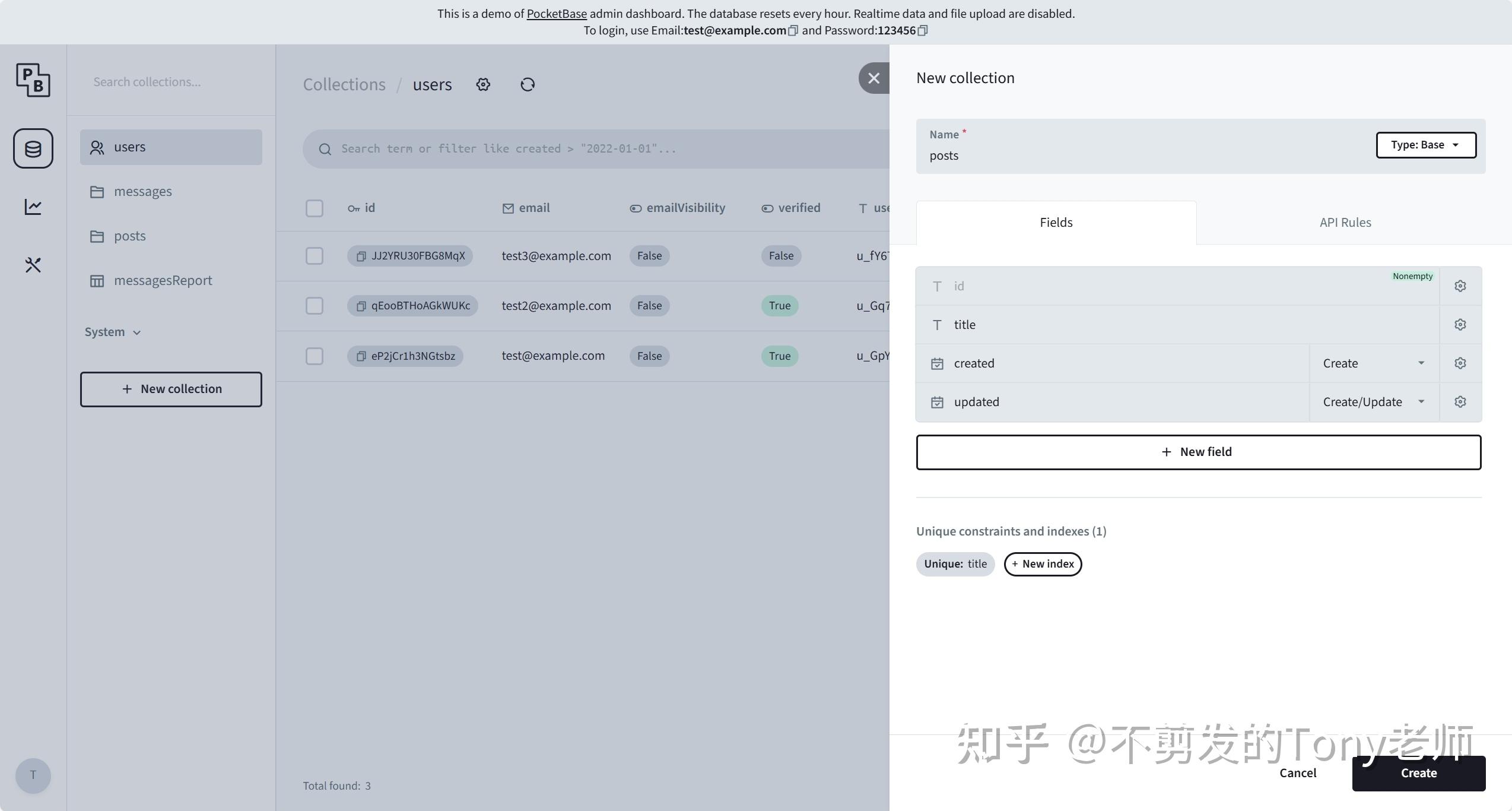This screenshot has height=811, width=1512.
Task: Click the Create button to save collection
Action: tap(1418, 772)
